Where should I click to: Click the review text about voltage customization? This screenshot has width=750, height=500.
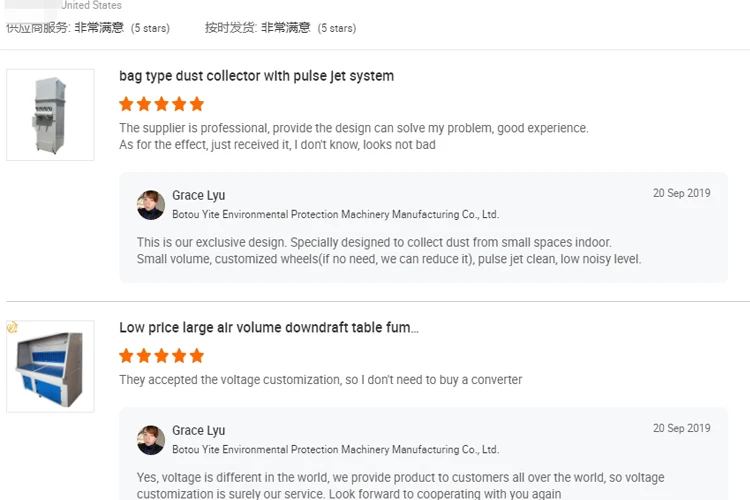coord(320,380)
